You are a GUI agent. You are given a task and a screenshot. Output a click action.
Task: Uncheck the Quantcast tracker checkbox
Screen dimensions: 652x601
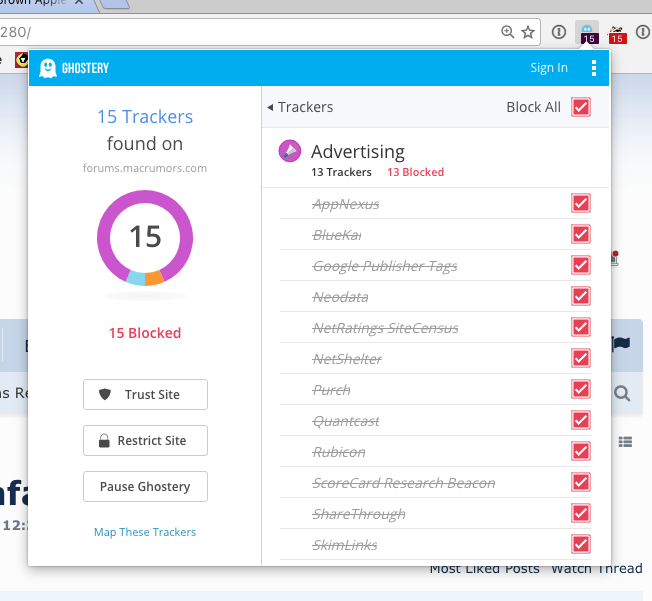point(581,420)
